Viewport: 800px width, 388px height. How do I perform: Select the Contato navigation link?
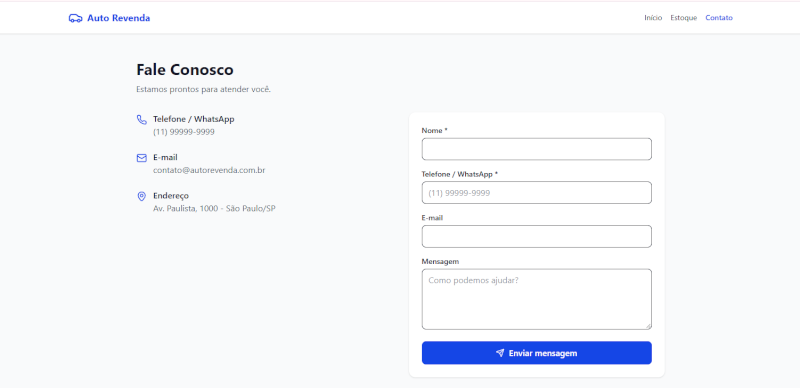pyautogui.click(x=719, y=18)
